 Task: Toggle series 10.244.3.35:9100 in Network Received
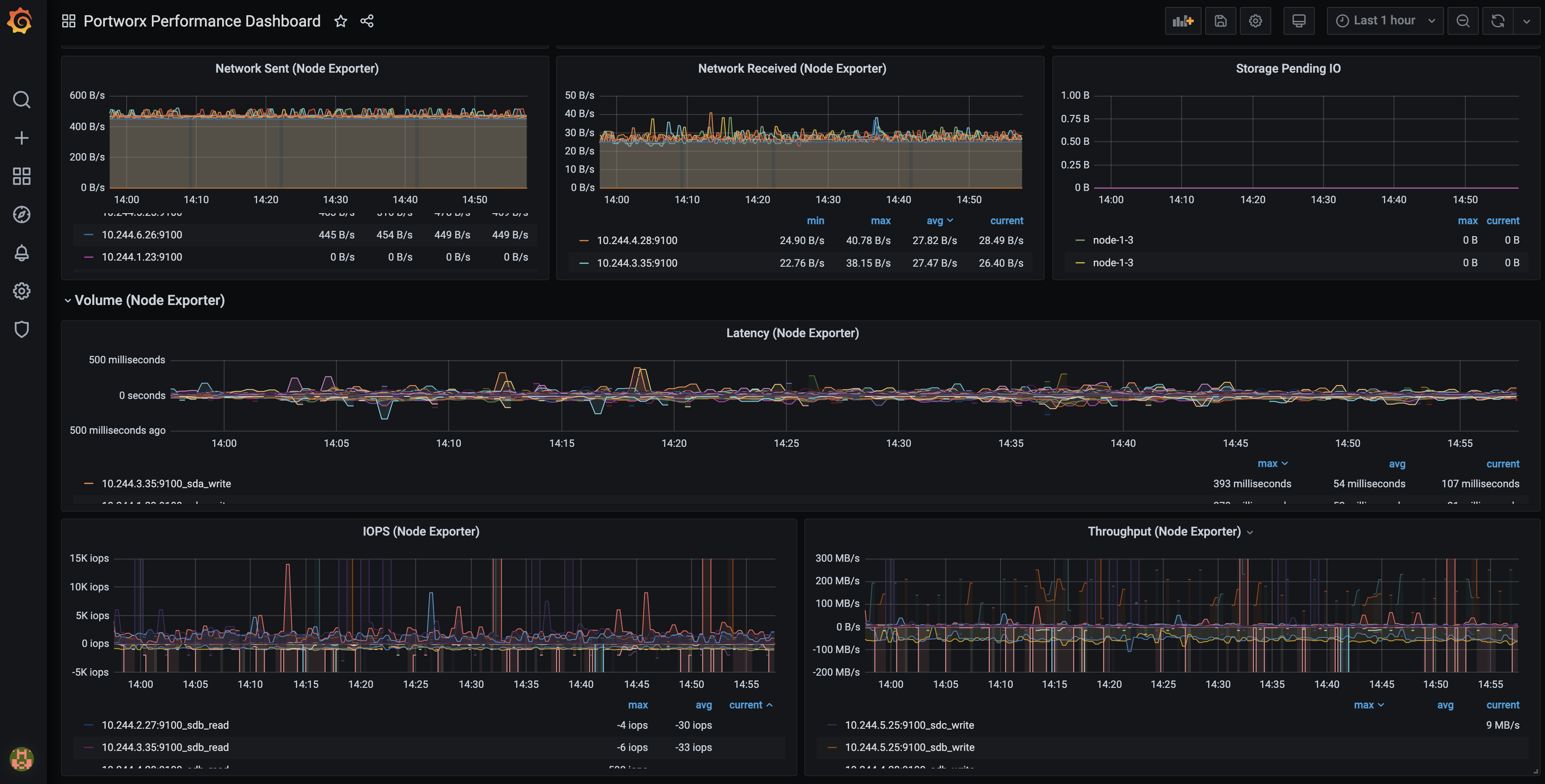click(x=637, y=263)
